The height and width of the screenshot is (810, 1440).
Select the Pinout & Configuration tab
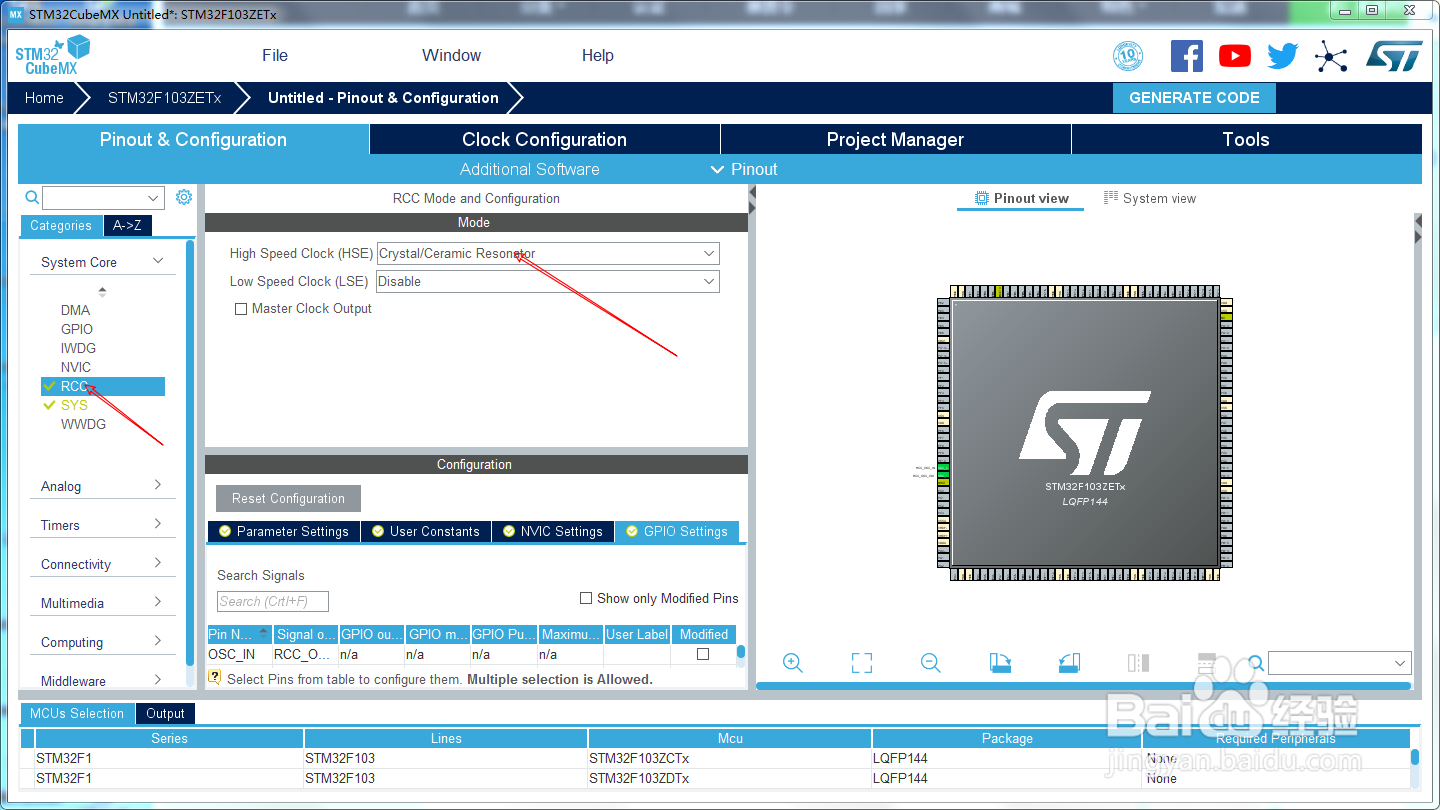click(x=193, y=139)
